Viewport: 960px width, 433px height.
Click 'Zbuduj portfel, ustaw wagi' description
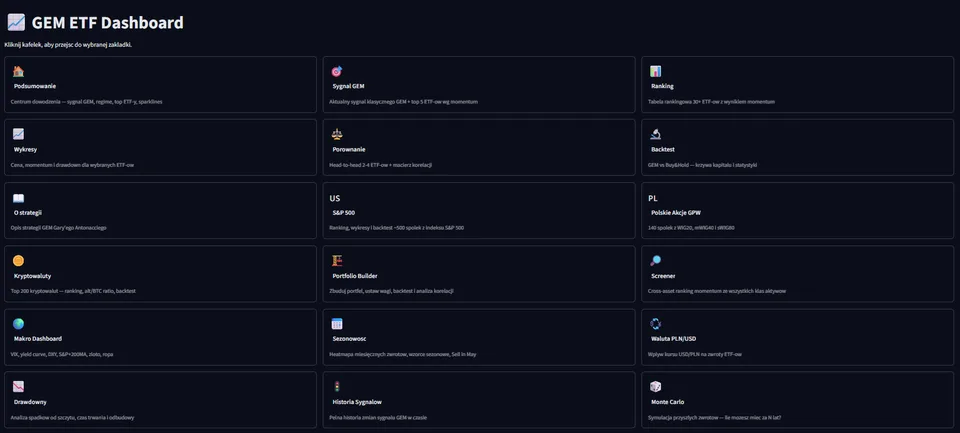click(x=391, y=291)
